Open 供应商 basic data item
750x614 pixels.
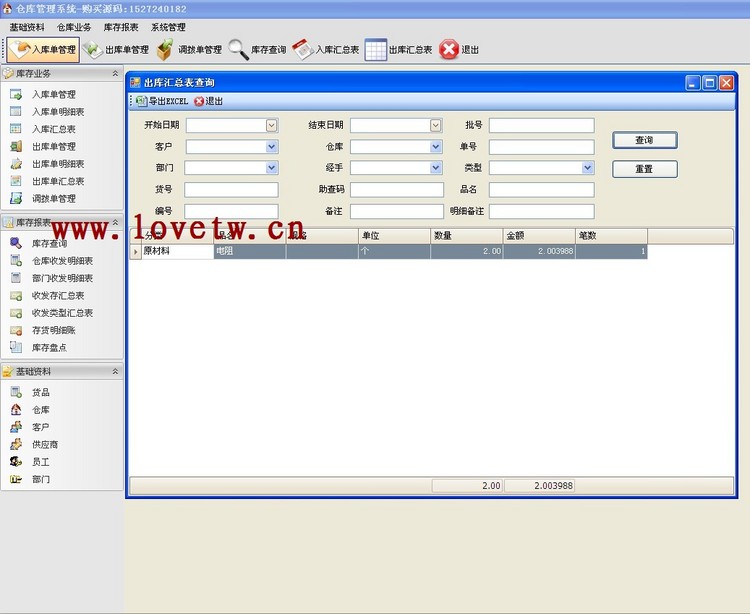[45, 445]
